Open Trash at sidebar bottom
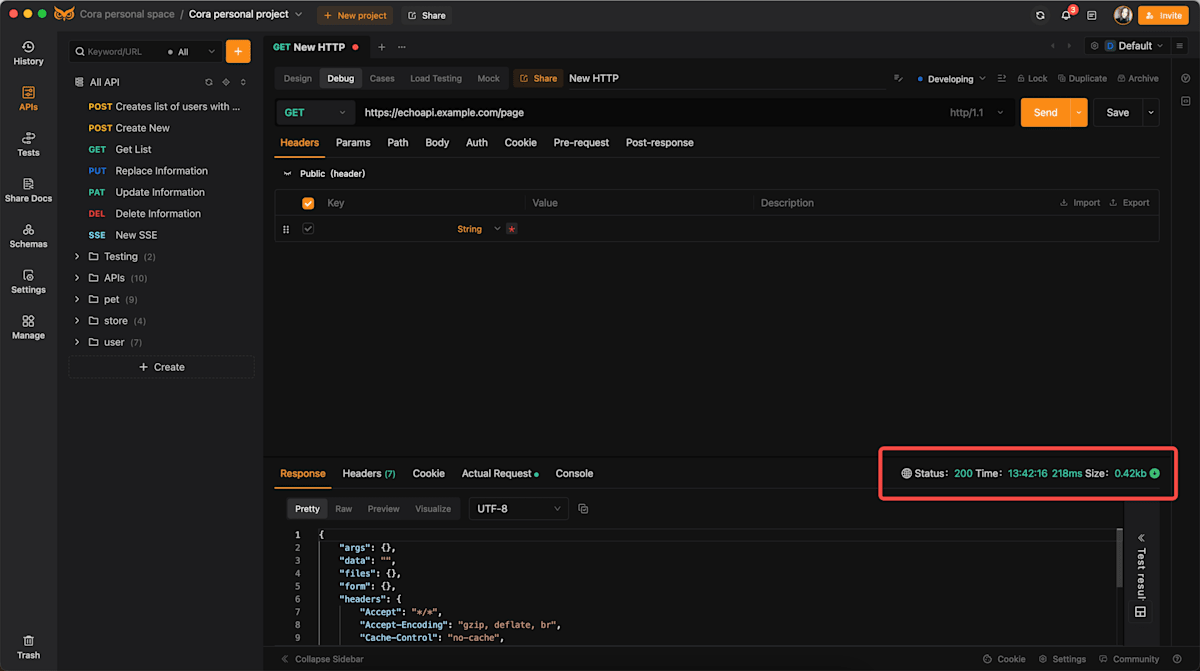Viewport: 1200px width, 671px height. (28, 647)
